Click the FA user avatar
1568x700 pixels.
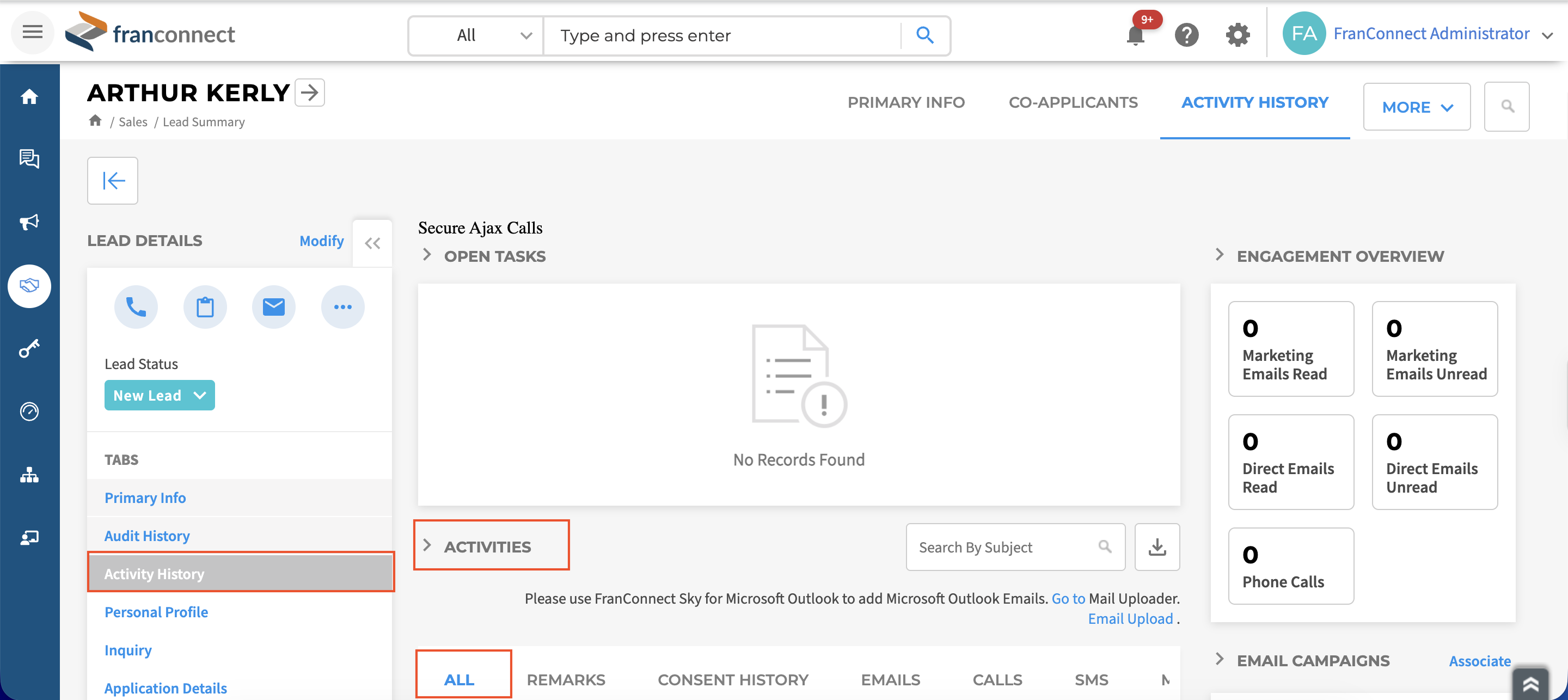1304,34
